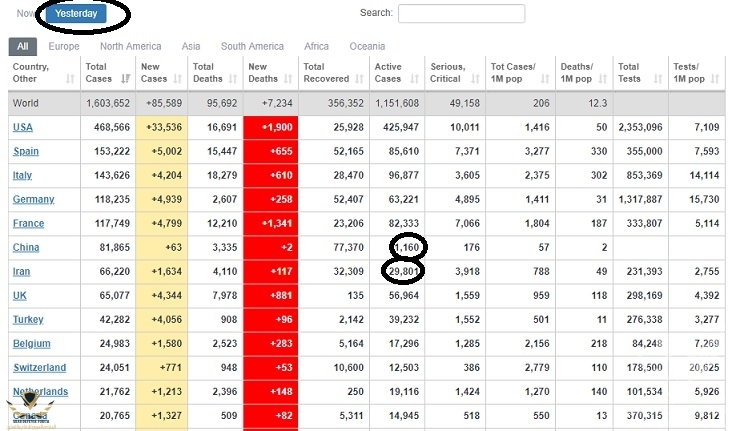Open the Iran country page link
The image size is (732, 431).
click(x=22, y=271)
